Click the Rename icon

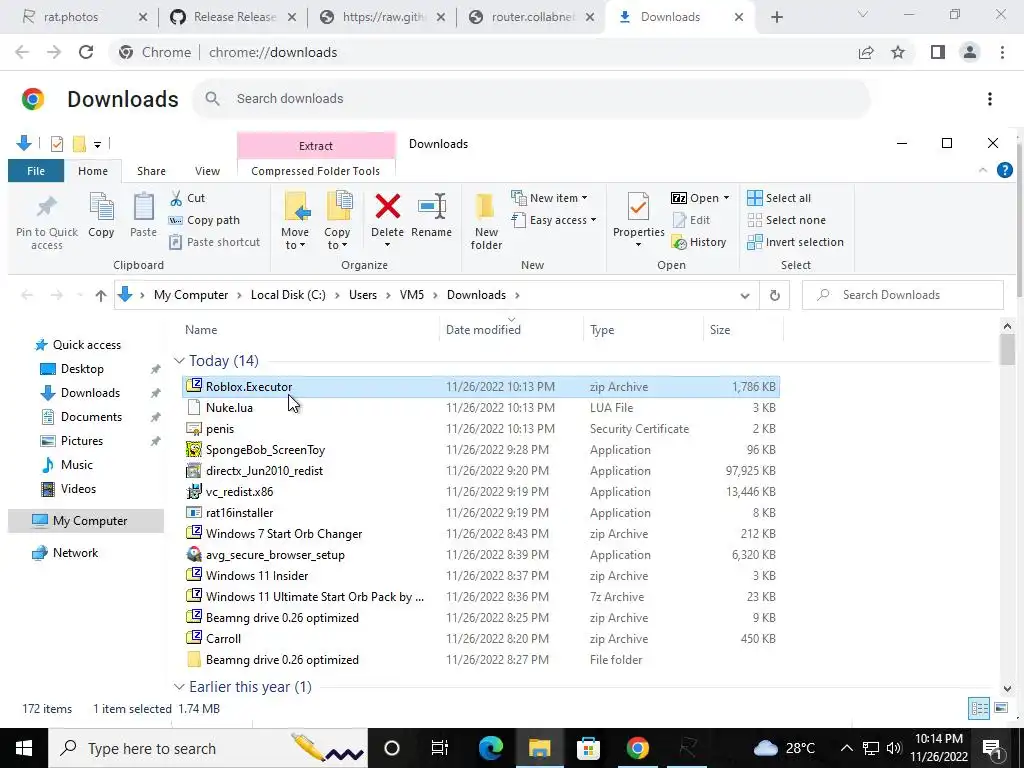432,206
